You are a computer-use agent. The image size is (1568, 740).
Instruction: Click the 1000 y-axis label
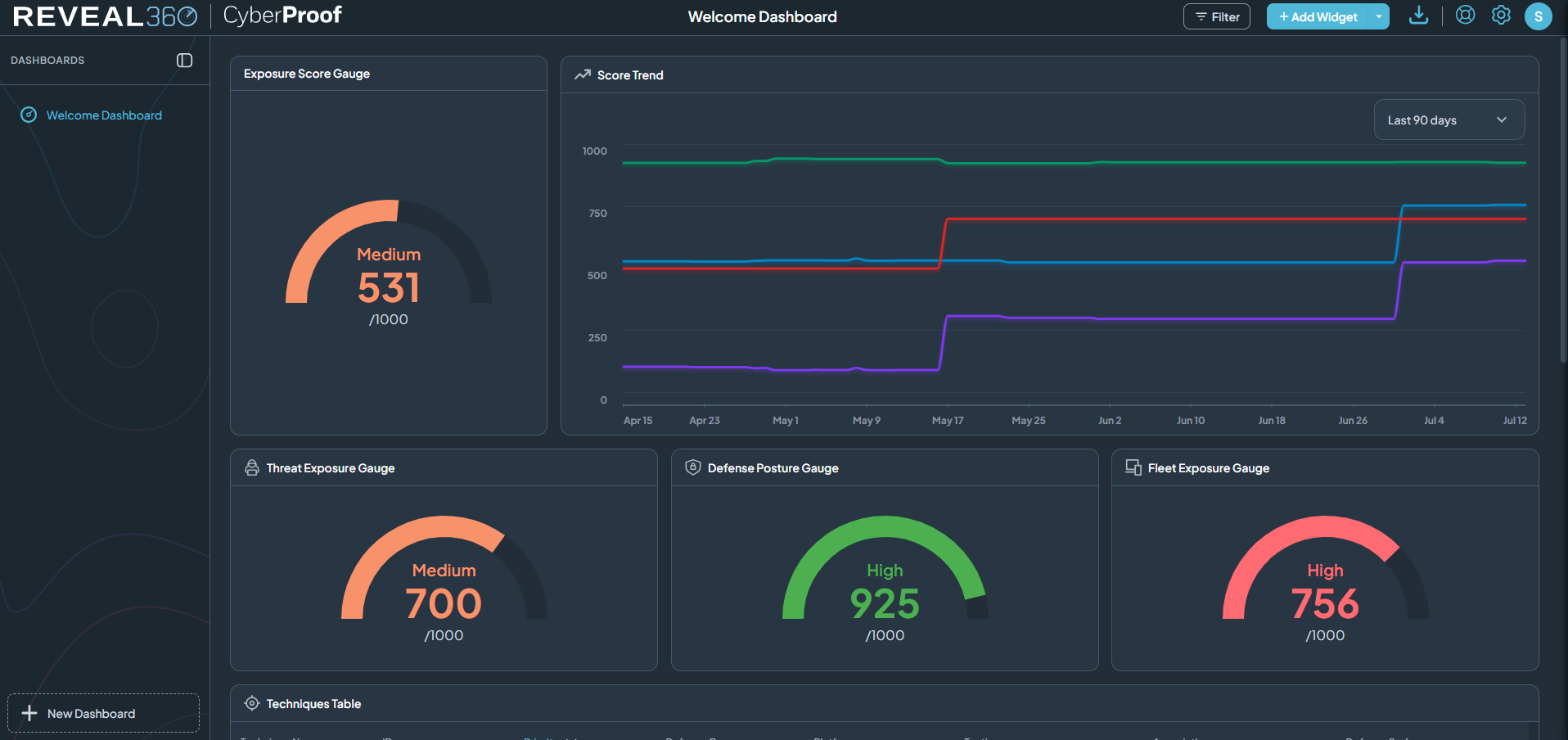[x=594, y=151]
